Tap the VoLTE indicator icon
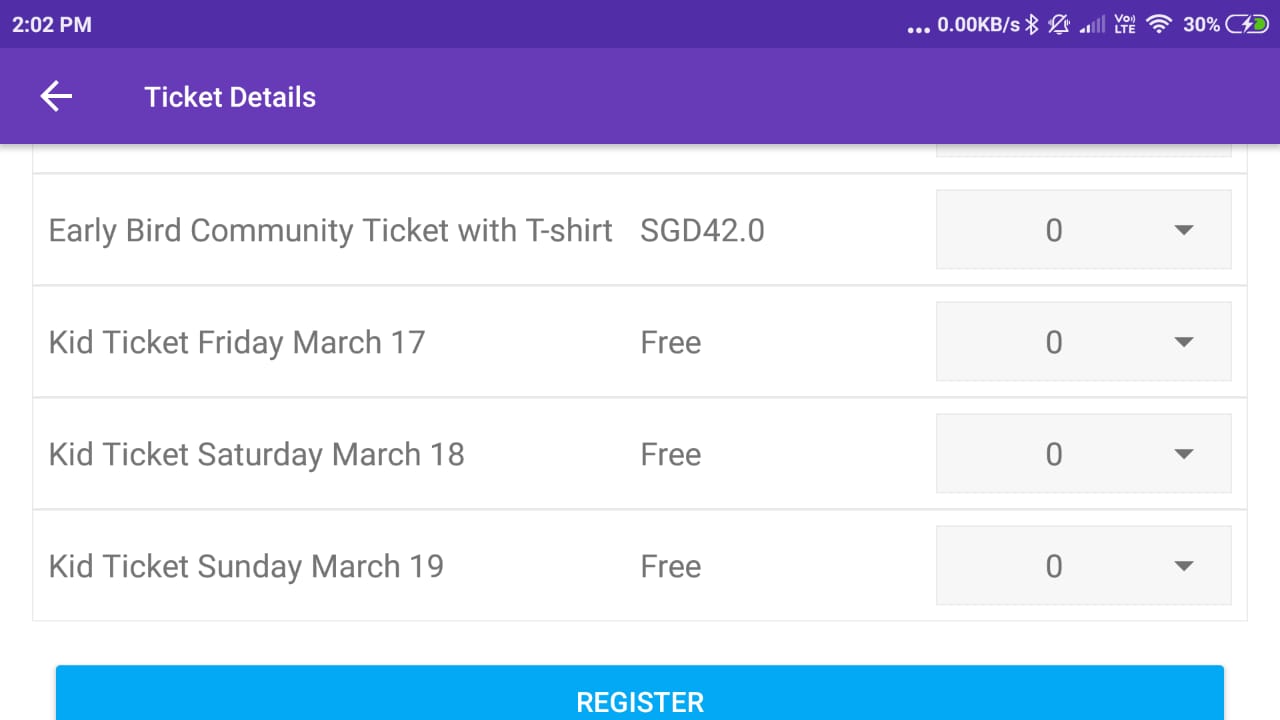The width and height of the screenshot is (1280, 720). coord(1125,25)
